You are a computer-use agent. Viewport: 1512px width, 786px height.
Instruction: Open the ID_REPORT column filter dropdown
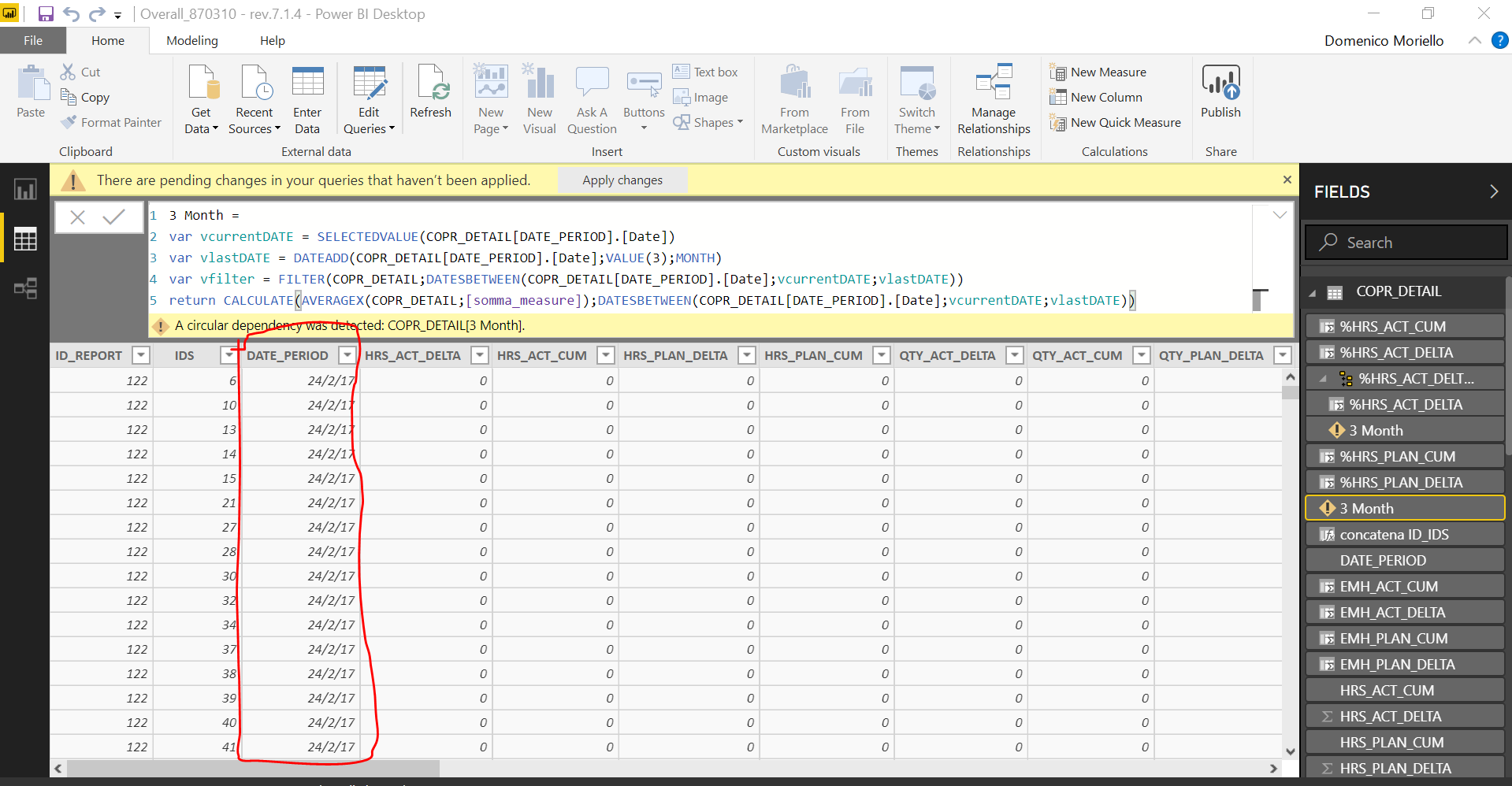pos(141,355)
